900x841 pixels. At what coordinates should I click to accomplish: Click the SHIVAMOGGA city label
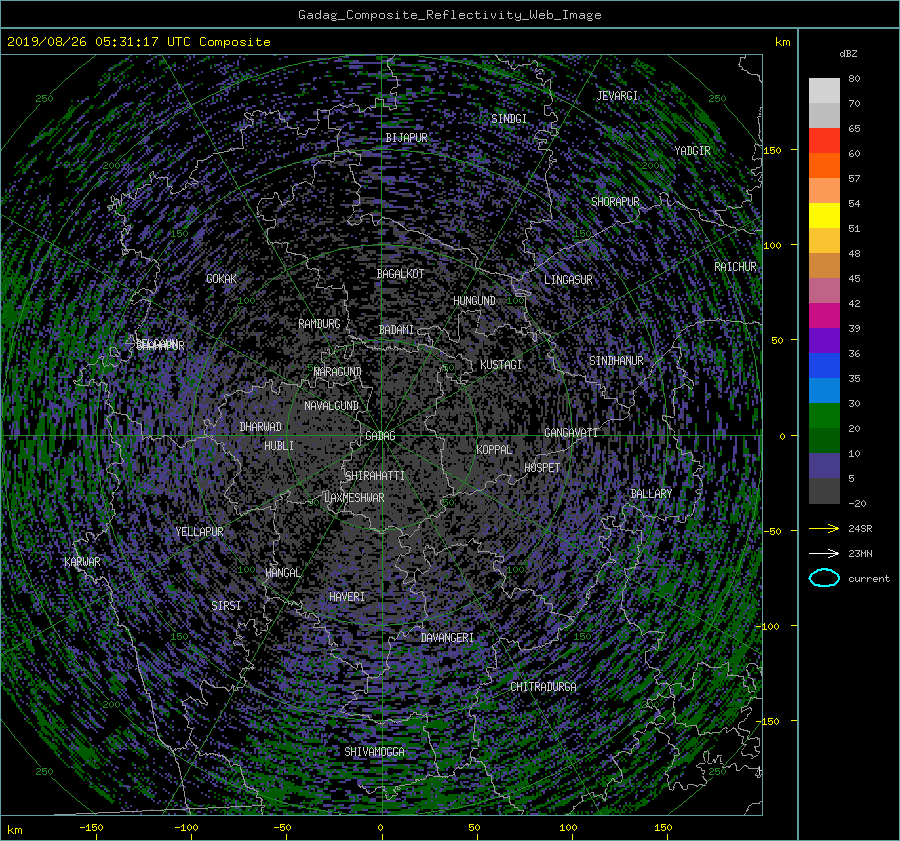click(x=374, y=752)
